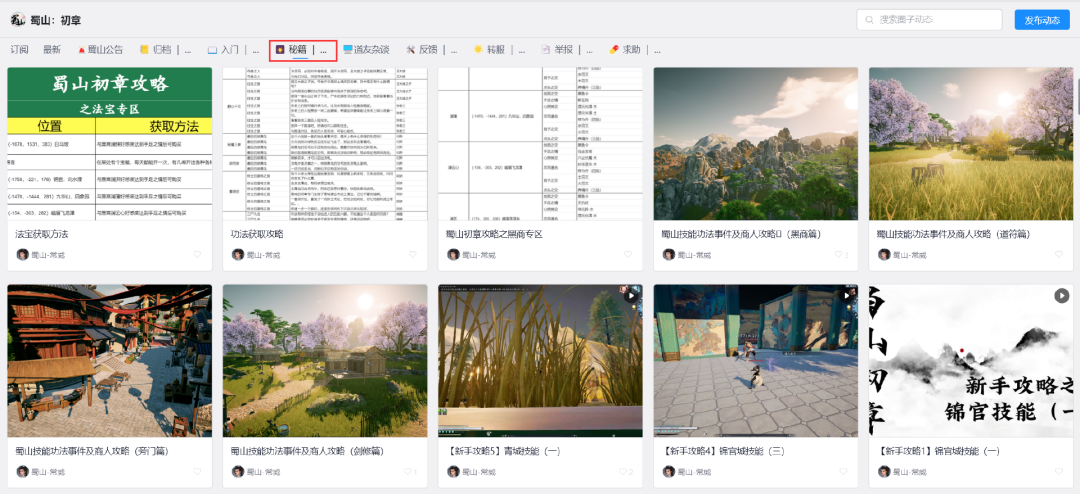This screenshot has height=494, width=1080.
Task: Like the 法宝获取方法 post with its heart icon
Action: 197,254
